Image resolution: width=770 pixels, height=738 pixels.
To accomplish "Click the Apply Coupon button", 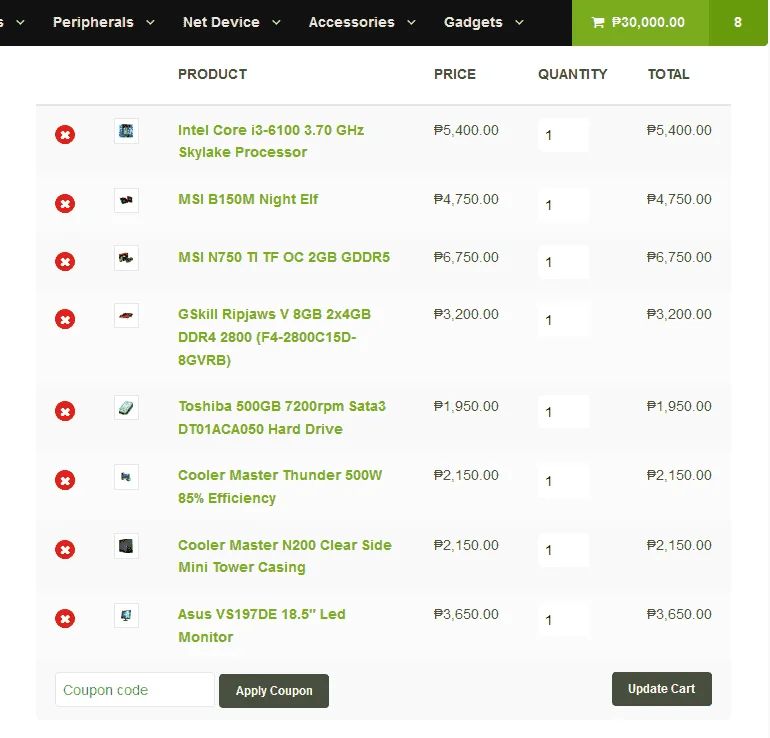I will [274, 691].
